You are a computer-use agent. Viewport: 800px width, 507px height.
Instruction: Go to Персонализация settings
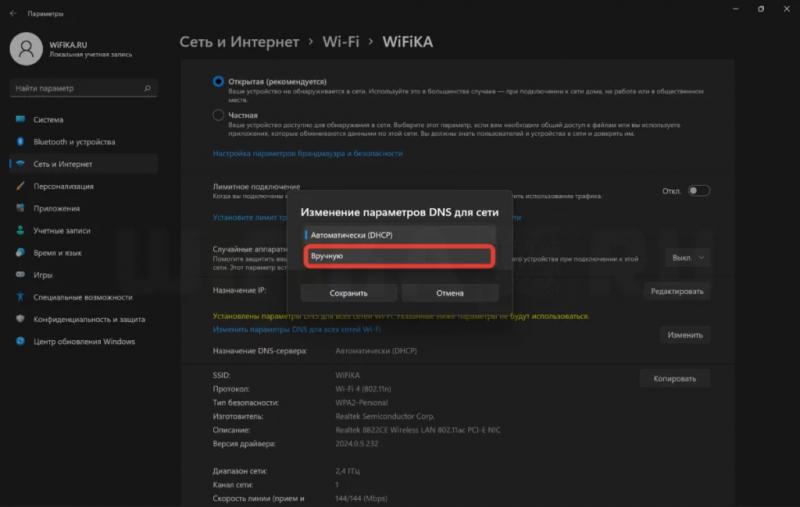point(63,186)
